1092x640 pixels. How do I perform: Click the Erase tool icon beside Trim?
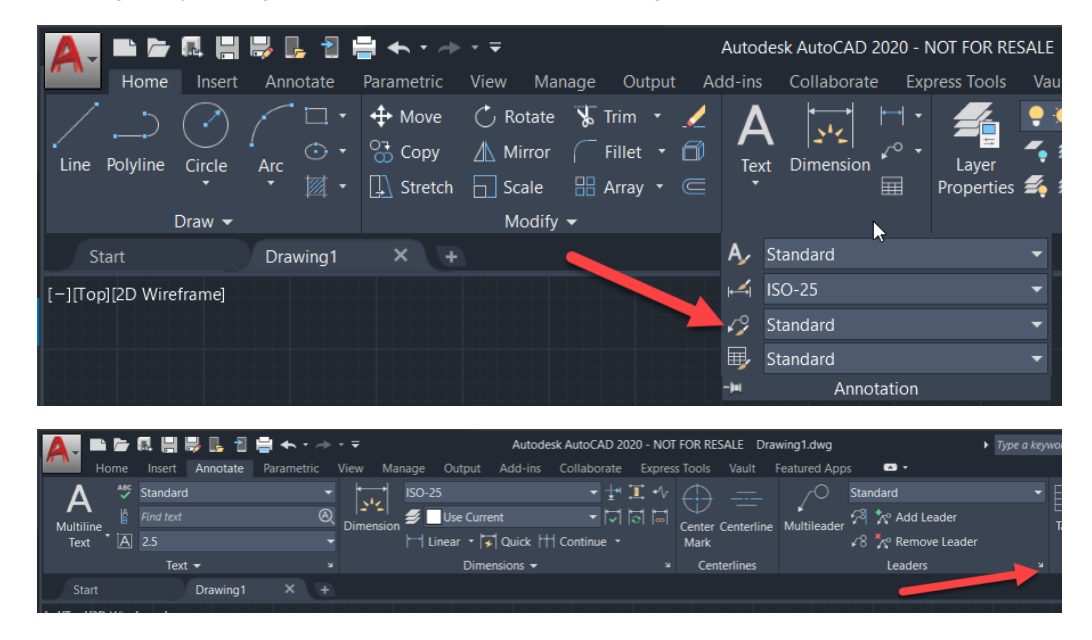pos(694,116)
